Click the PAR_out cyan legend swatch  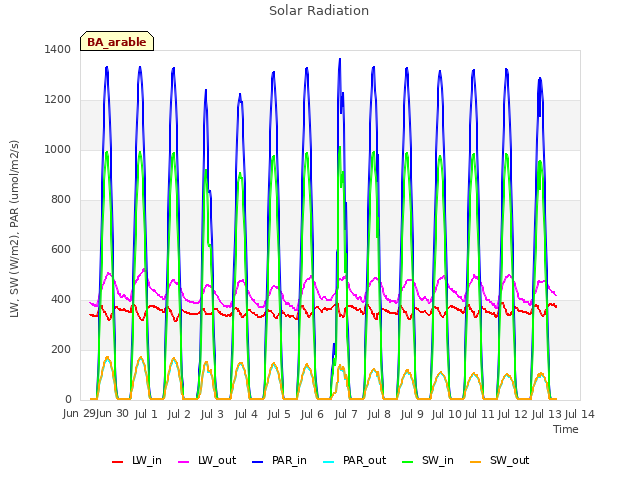(x=329, y=462)
